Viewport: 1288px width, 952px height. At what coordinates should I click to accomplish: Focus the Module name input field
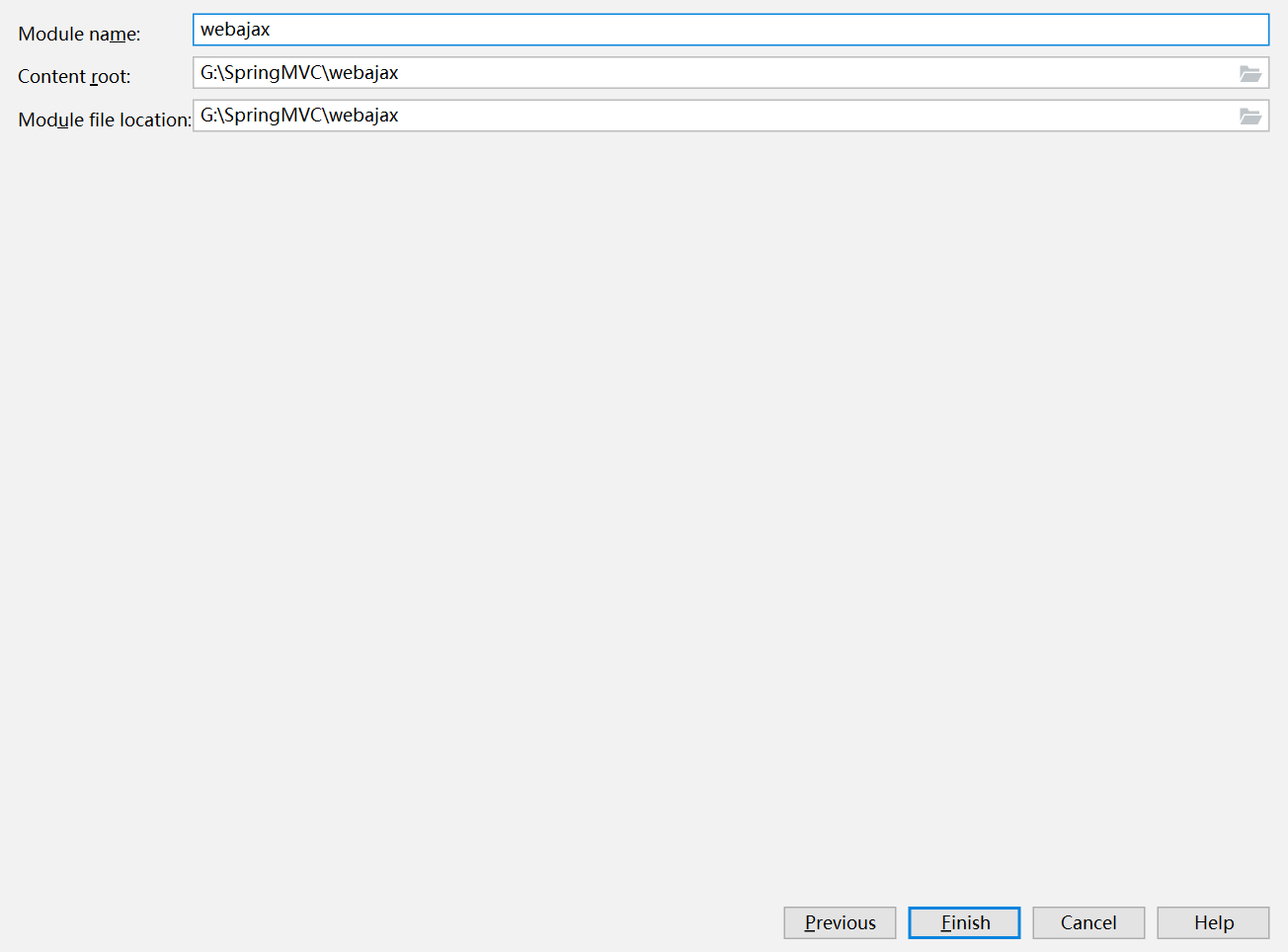click(x=731, y=30)
